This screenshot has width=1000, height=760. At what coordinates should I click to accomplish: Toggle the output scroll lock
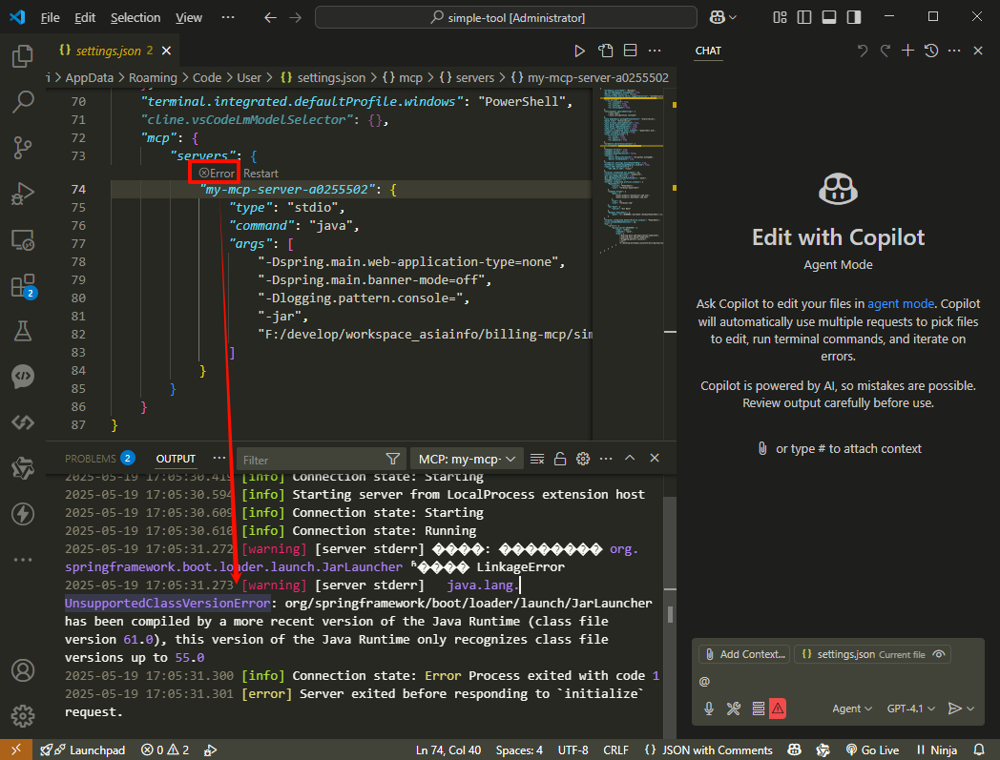coord(560,459)
